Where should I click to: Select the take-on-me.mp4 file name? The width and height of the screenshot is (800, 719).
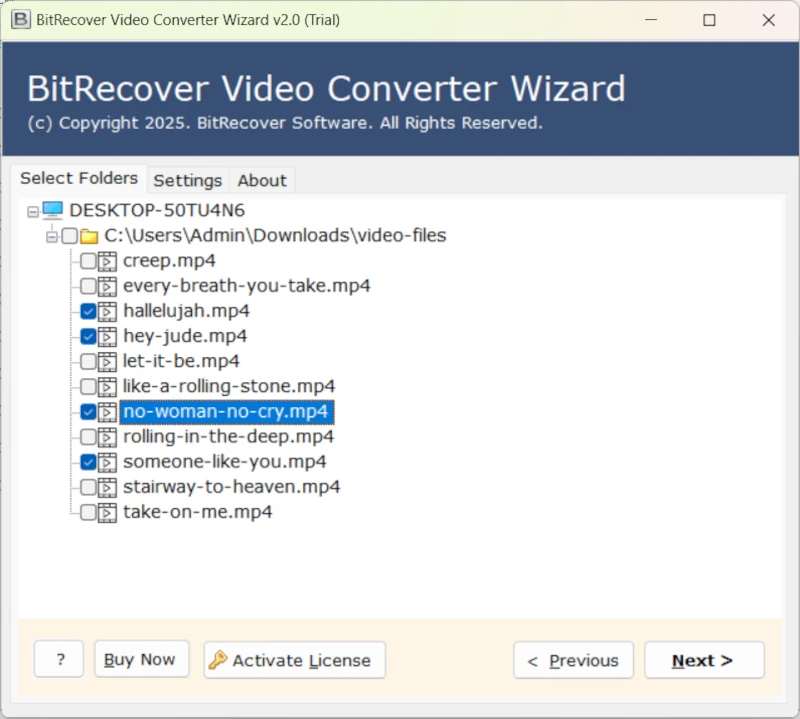(x=197, y=512)
